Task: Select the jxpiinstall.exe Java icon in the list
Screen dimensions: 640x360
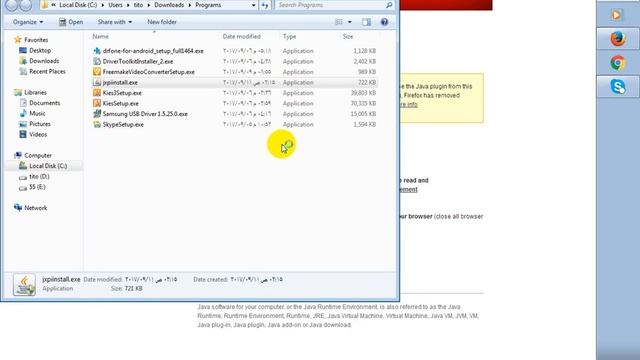Action: point(97,82)
